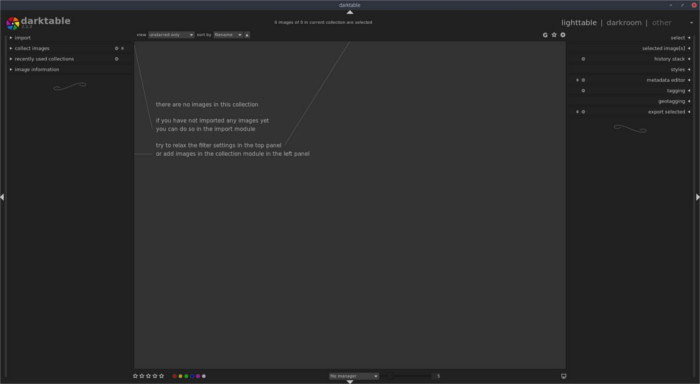
Task: Toggle blue color label
Action: pyautogui.click(x=192, y=376)
